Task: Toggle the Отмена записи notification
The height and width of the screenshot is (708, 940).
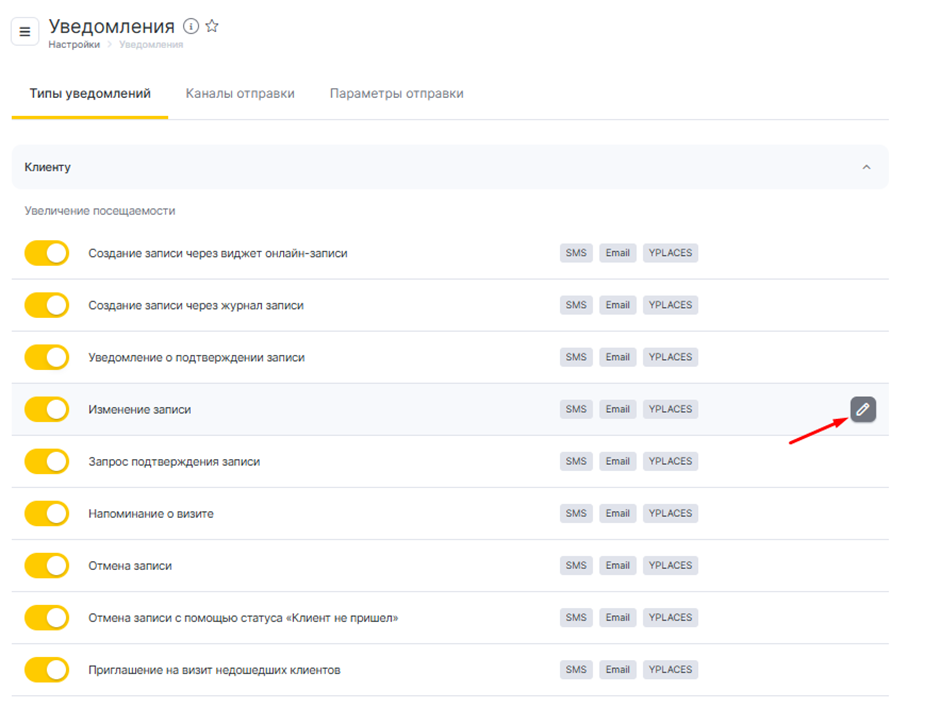Action: tap(46, 565)
